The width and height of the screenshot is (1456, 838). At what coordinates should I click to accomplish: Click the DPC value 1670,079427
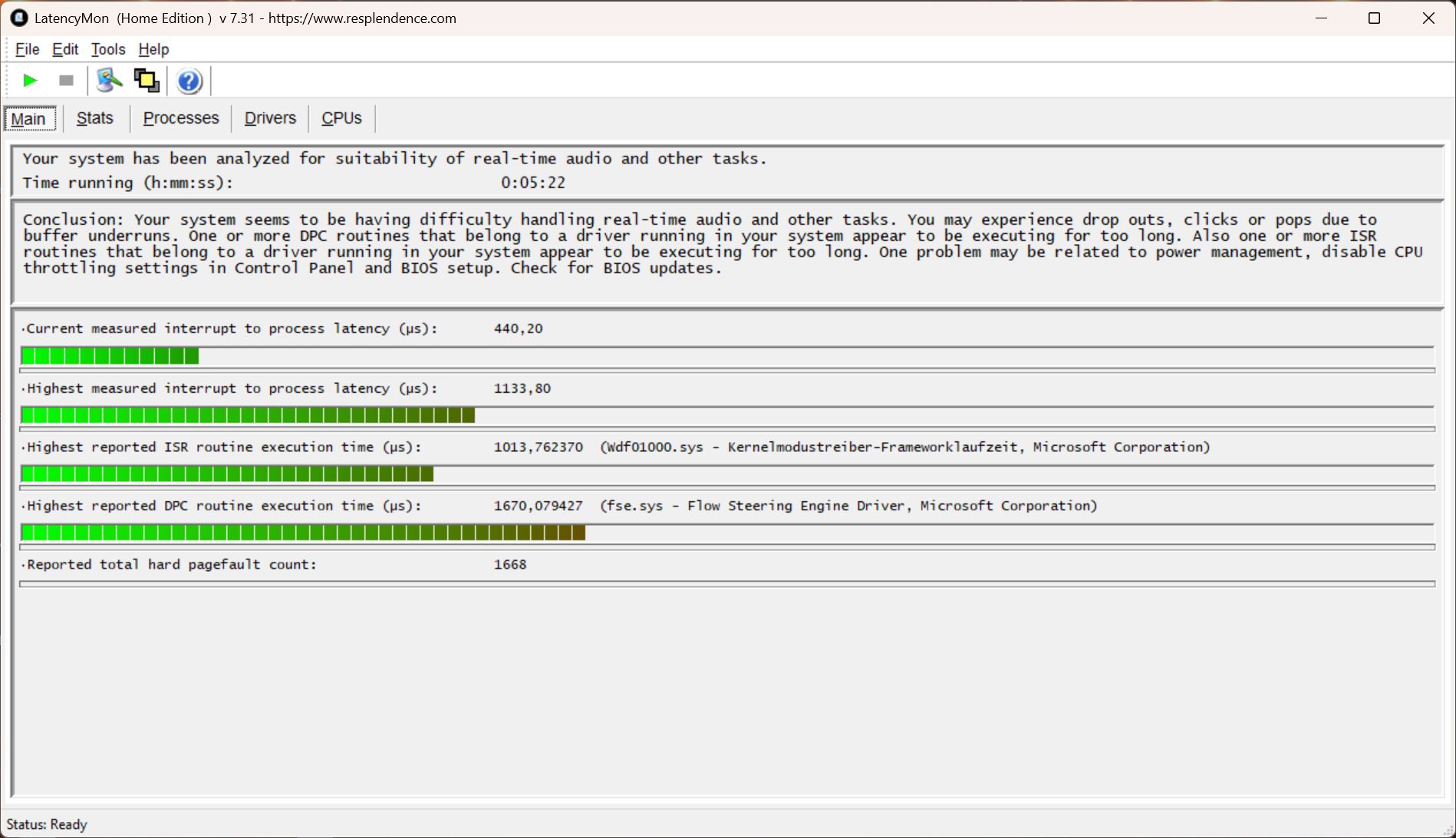click(539, 506)
